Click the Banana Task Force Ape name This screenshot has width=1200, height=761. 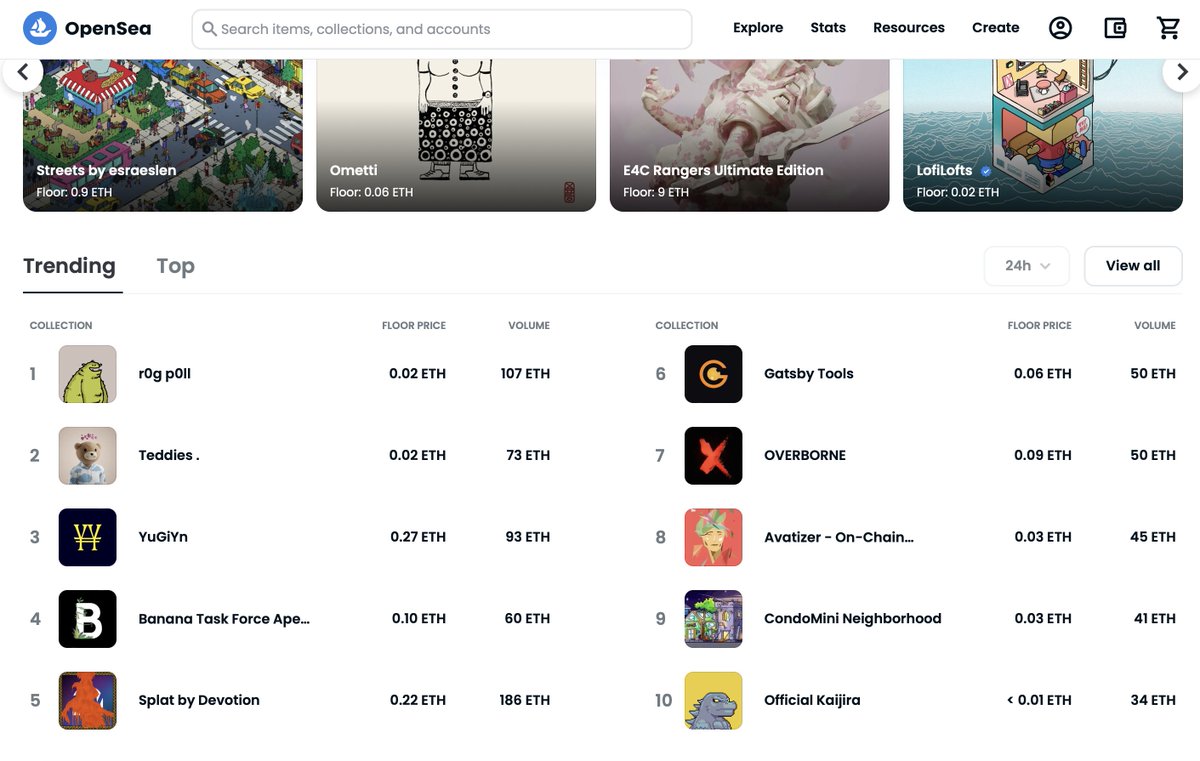[224, 619]
